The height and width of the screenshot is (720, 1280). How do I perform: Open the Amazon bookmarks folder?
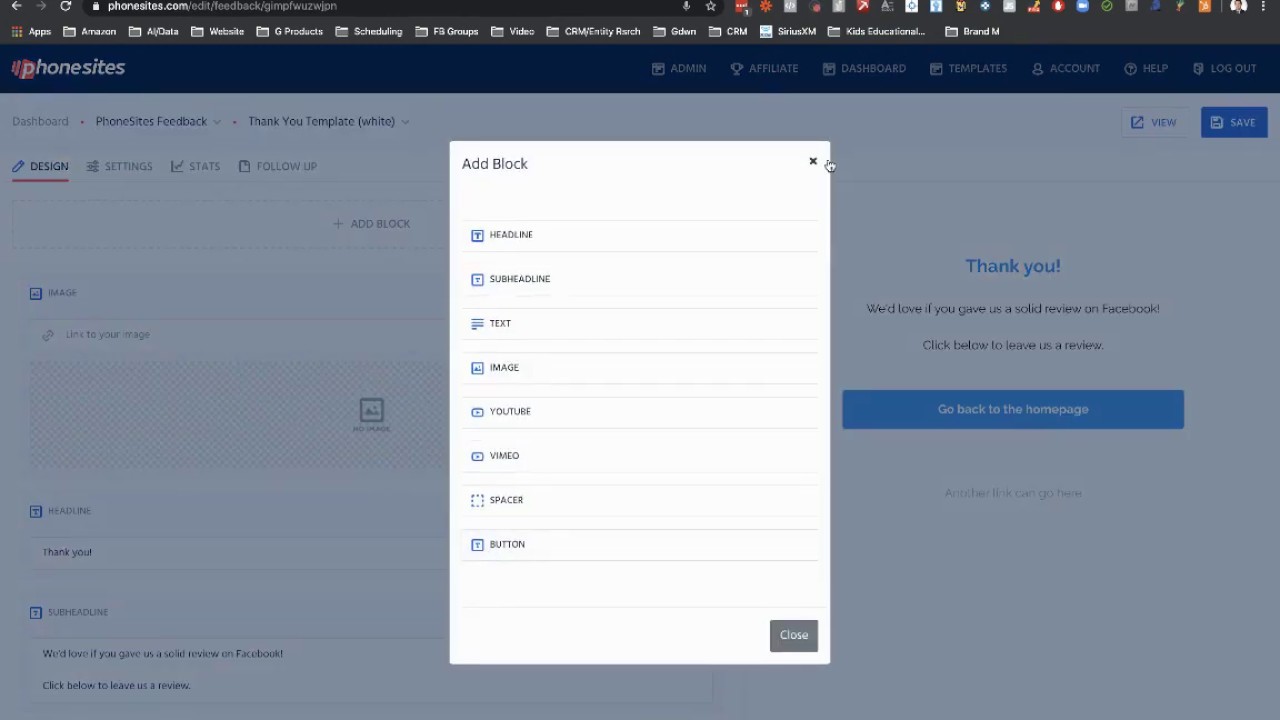pos(89,31)
